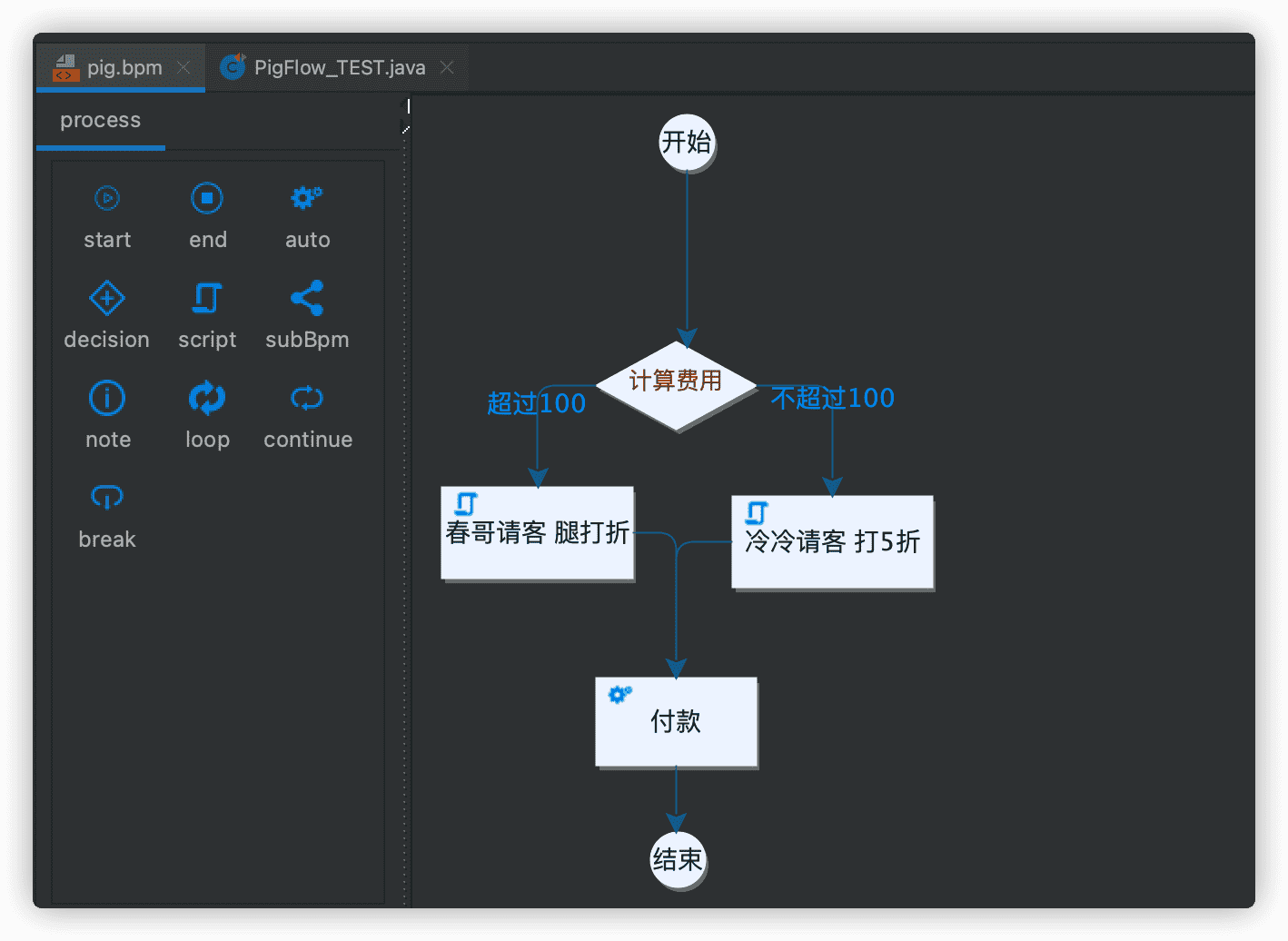Select the break tool in the palette
1288x941 pixels.
click(x=106, y=497)
